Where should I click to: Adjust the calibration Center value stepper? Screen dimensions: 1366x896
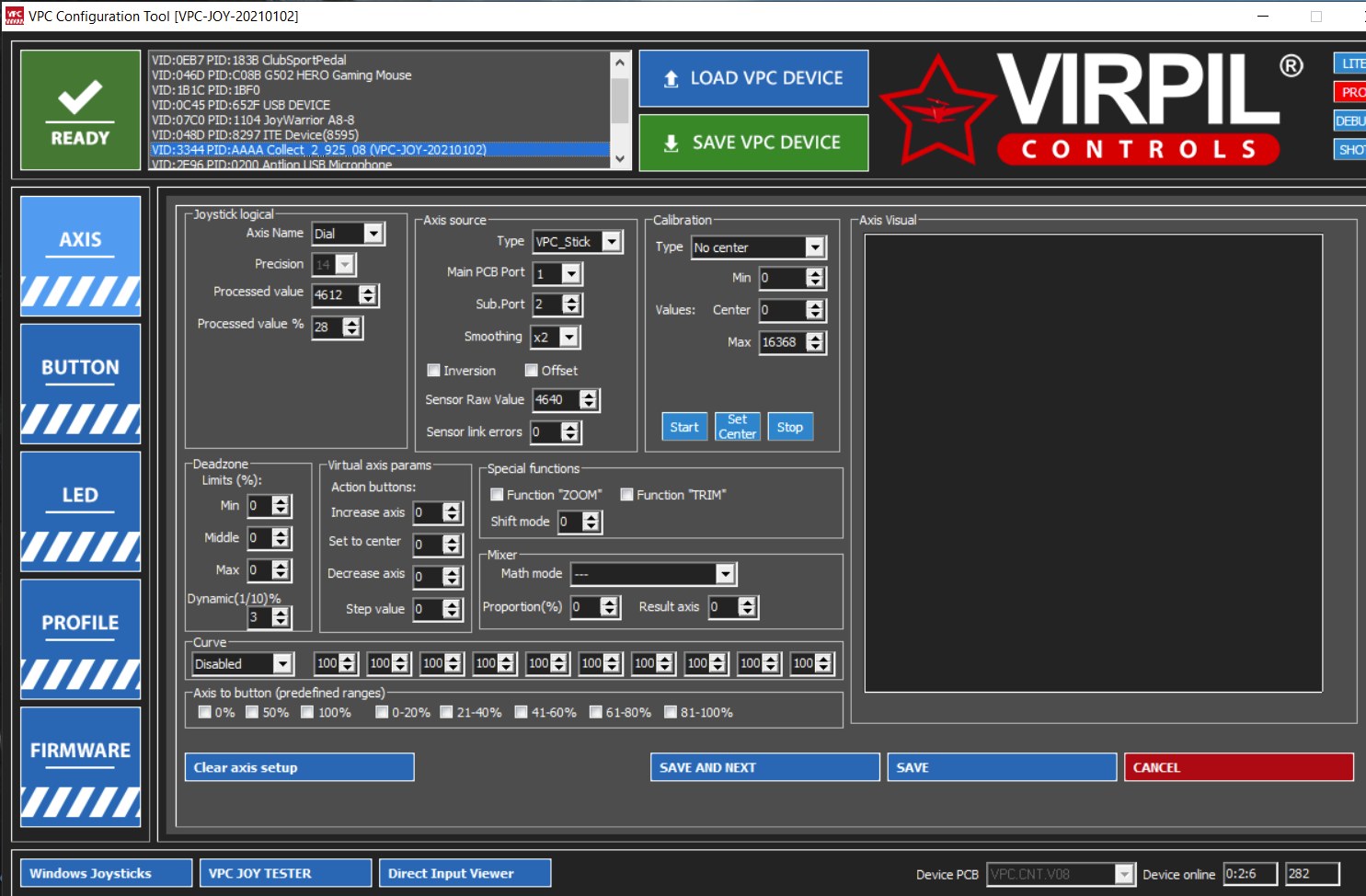pyautogui.click(x=815, y=310)
